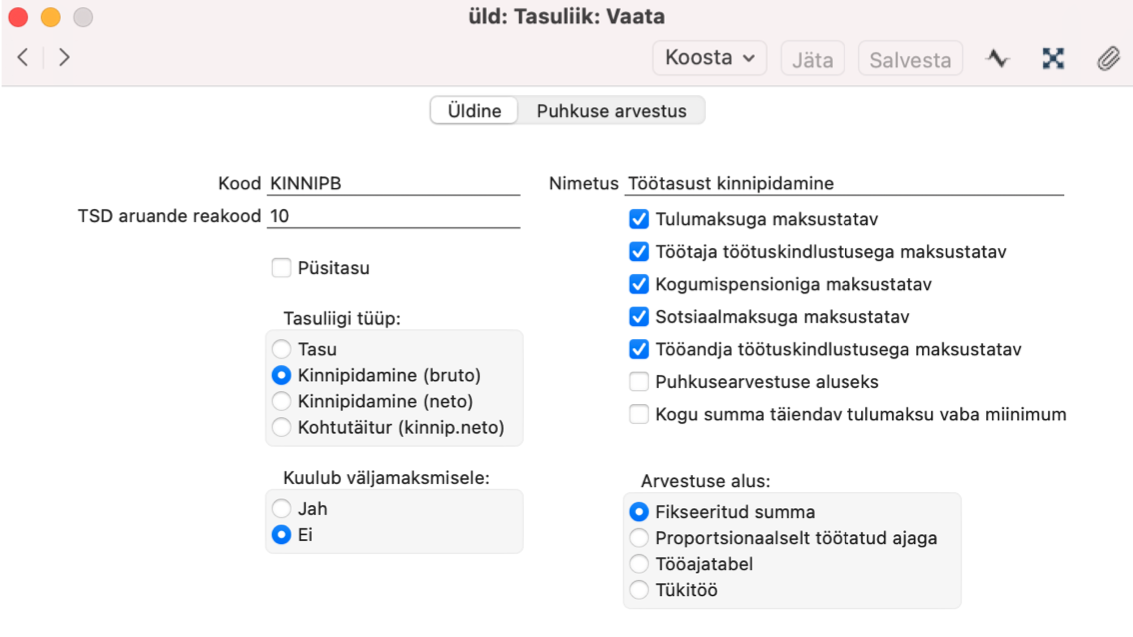Uncheck Tulumaksuga maksustatav

point(639,219)
